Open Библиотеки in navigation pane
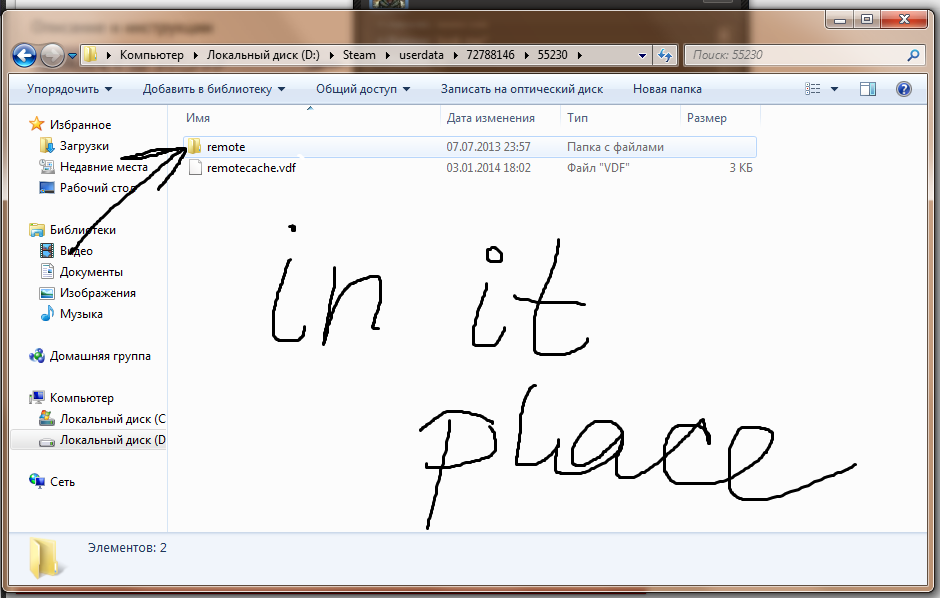This screenshot has width=940, height=598. pos(83,229)
